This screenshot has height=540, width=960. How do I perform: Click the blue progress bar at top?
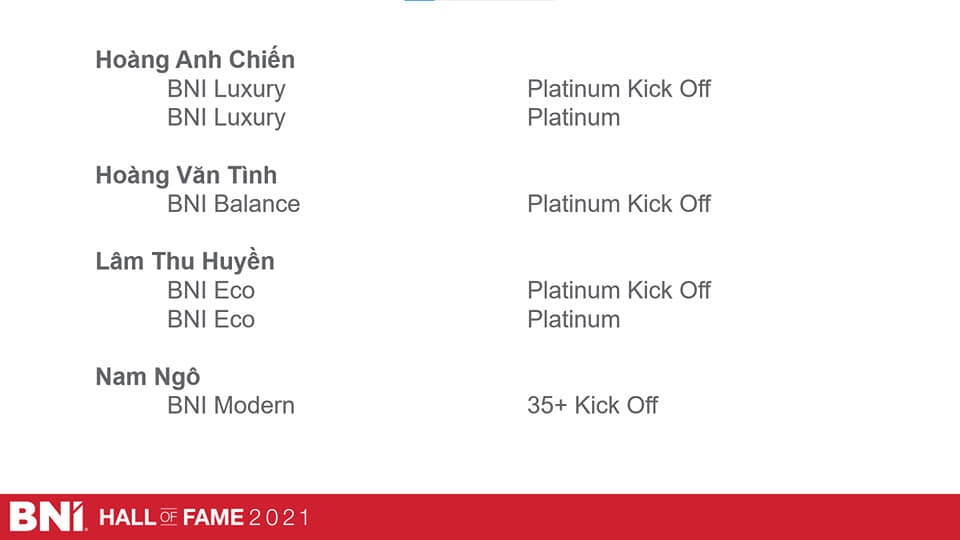click(x=419, y=1)
